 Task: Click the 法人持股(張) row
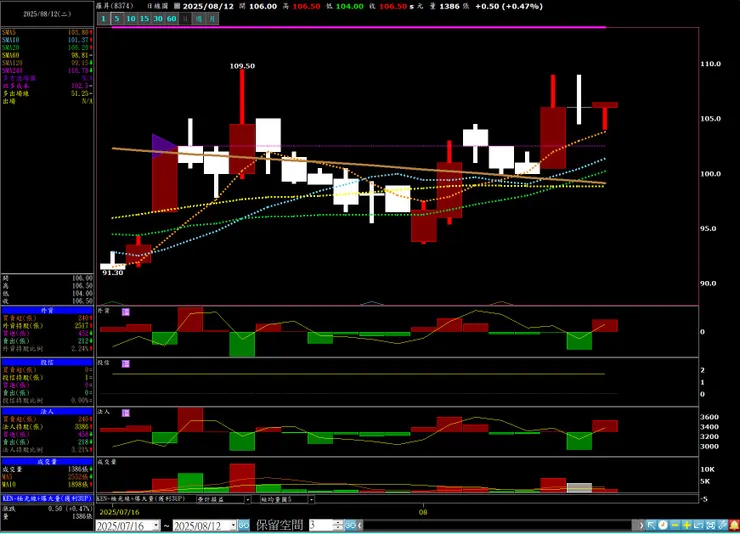[x=47, y=426]
